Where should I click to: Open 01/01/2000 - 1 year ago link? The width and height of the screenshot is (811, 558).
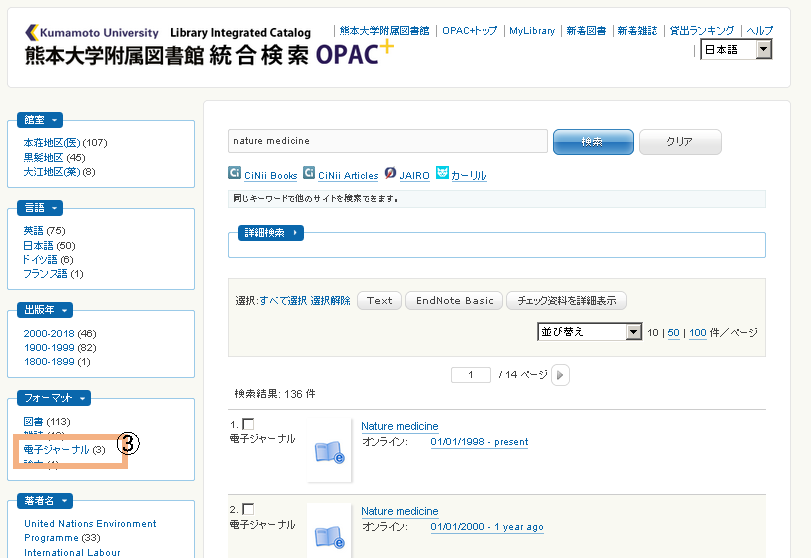(487, 526)
